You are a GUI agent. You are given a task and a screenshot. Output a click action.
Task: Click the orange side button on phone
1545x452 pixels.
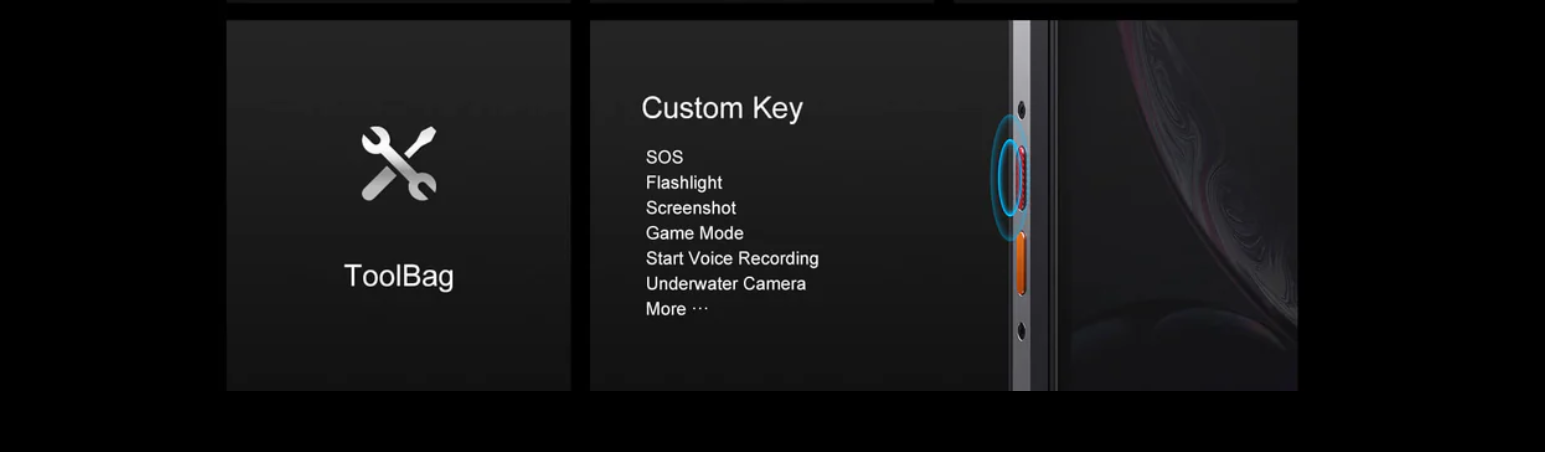coord(1021,264)
